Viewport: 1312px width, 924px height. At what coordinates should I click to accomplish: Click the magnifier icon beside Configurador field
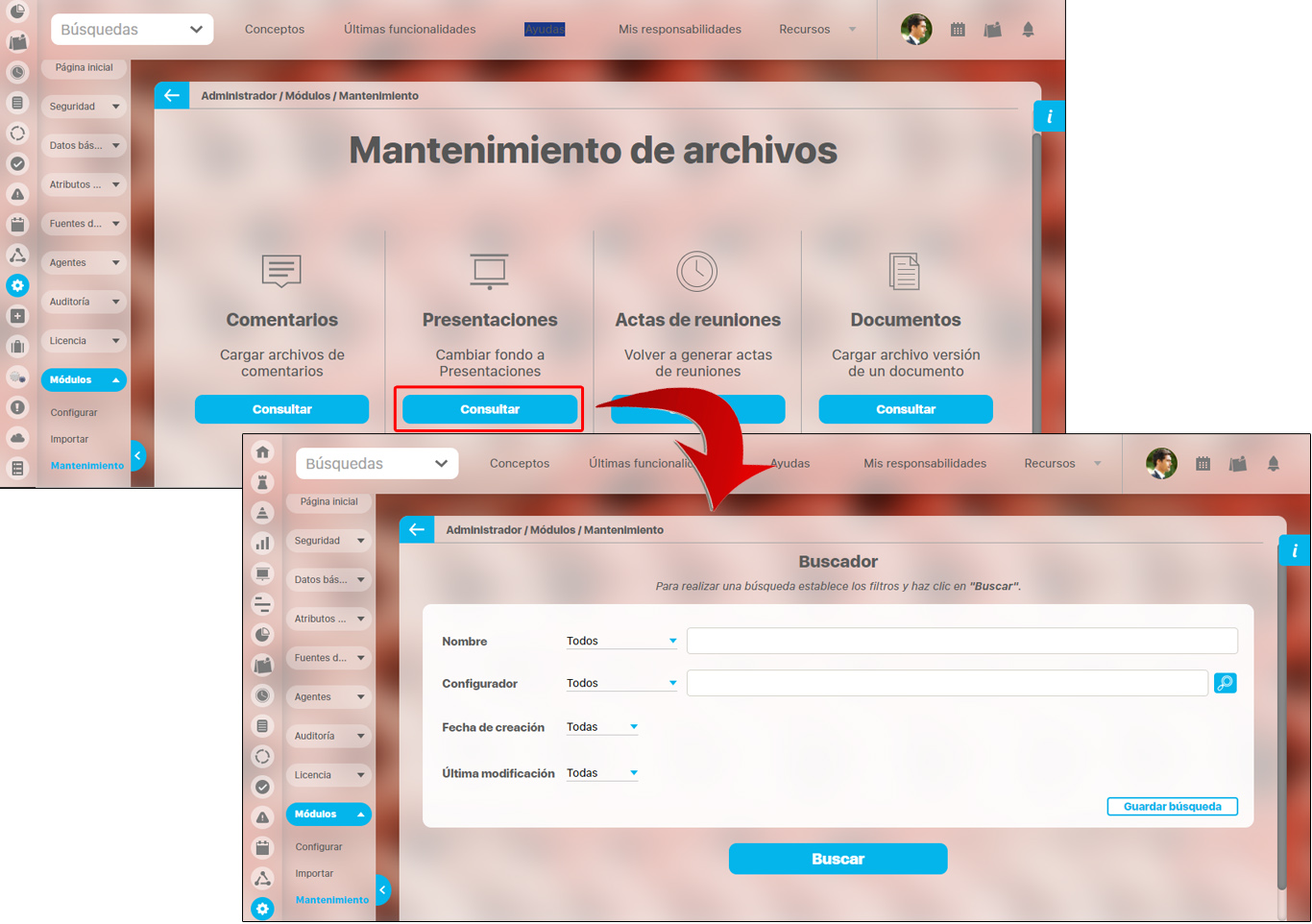coord(1225,683)
